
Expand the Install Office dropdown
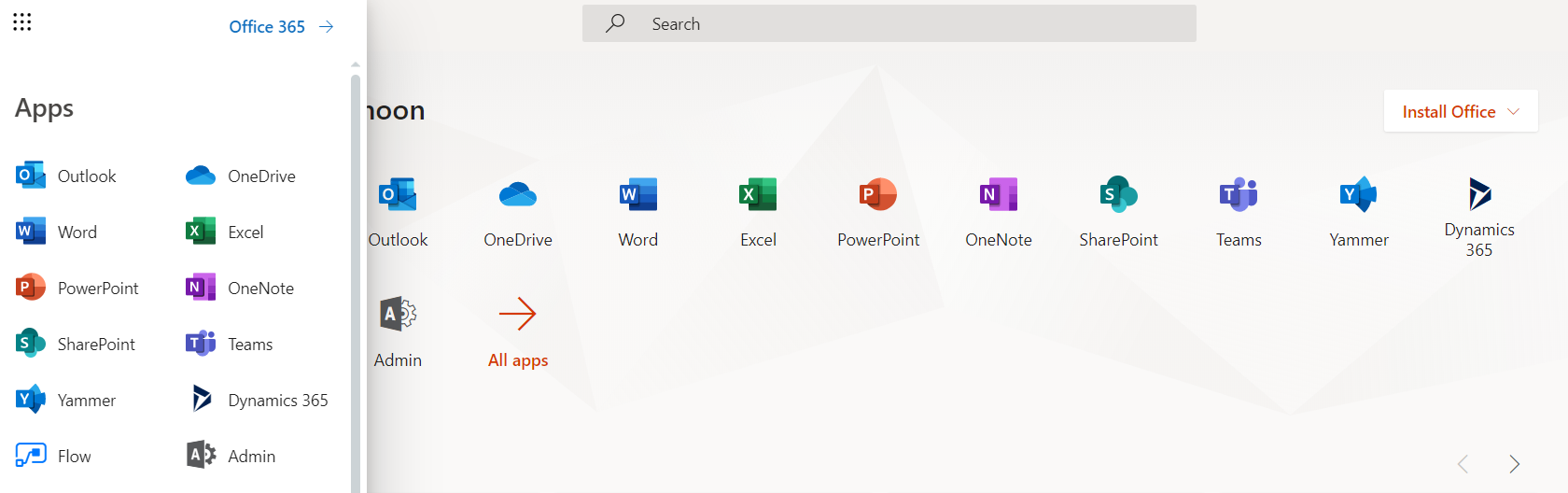point(1461,111)
